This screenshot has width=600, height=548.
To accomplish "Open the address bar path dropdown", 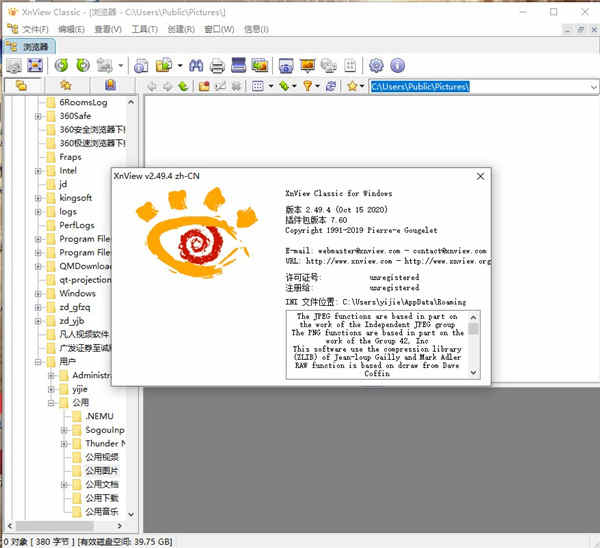I will coord(593,87).
